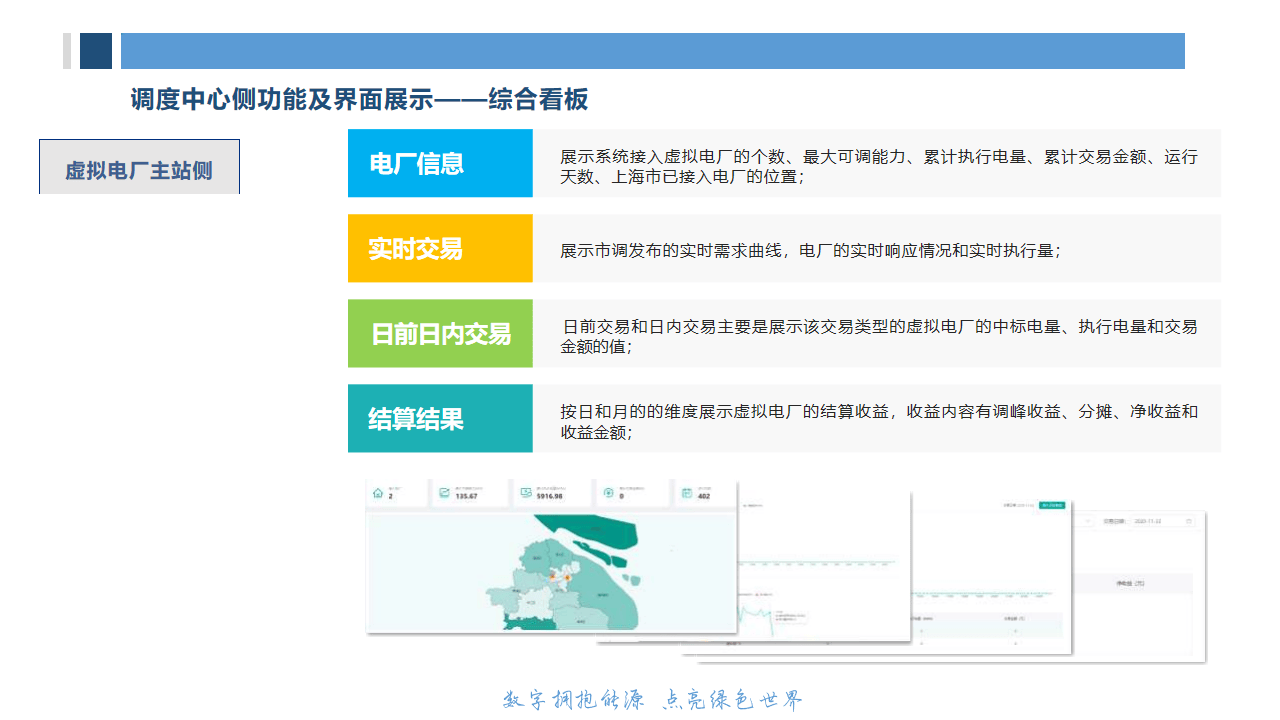Viewport: 1280px width, 720px height.
Task: Open the dropdown beside the settlement date field
Action: [x=1087, y=520]
